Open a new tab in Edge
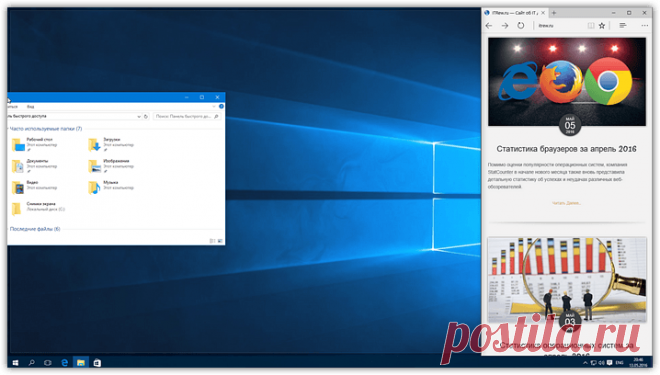660x375 pixels. click(x=554, y=13)
